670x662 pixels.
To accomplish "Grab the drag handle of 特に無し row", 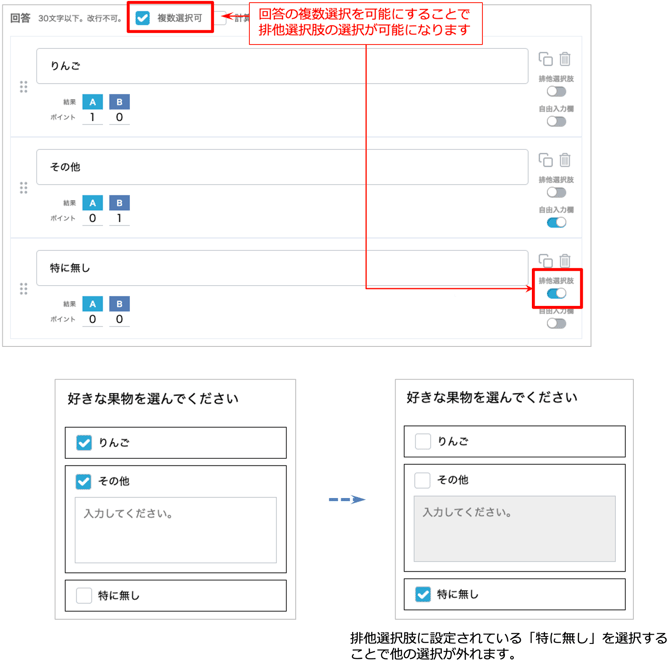I will coord(24,289).
